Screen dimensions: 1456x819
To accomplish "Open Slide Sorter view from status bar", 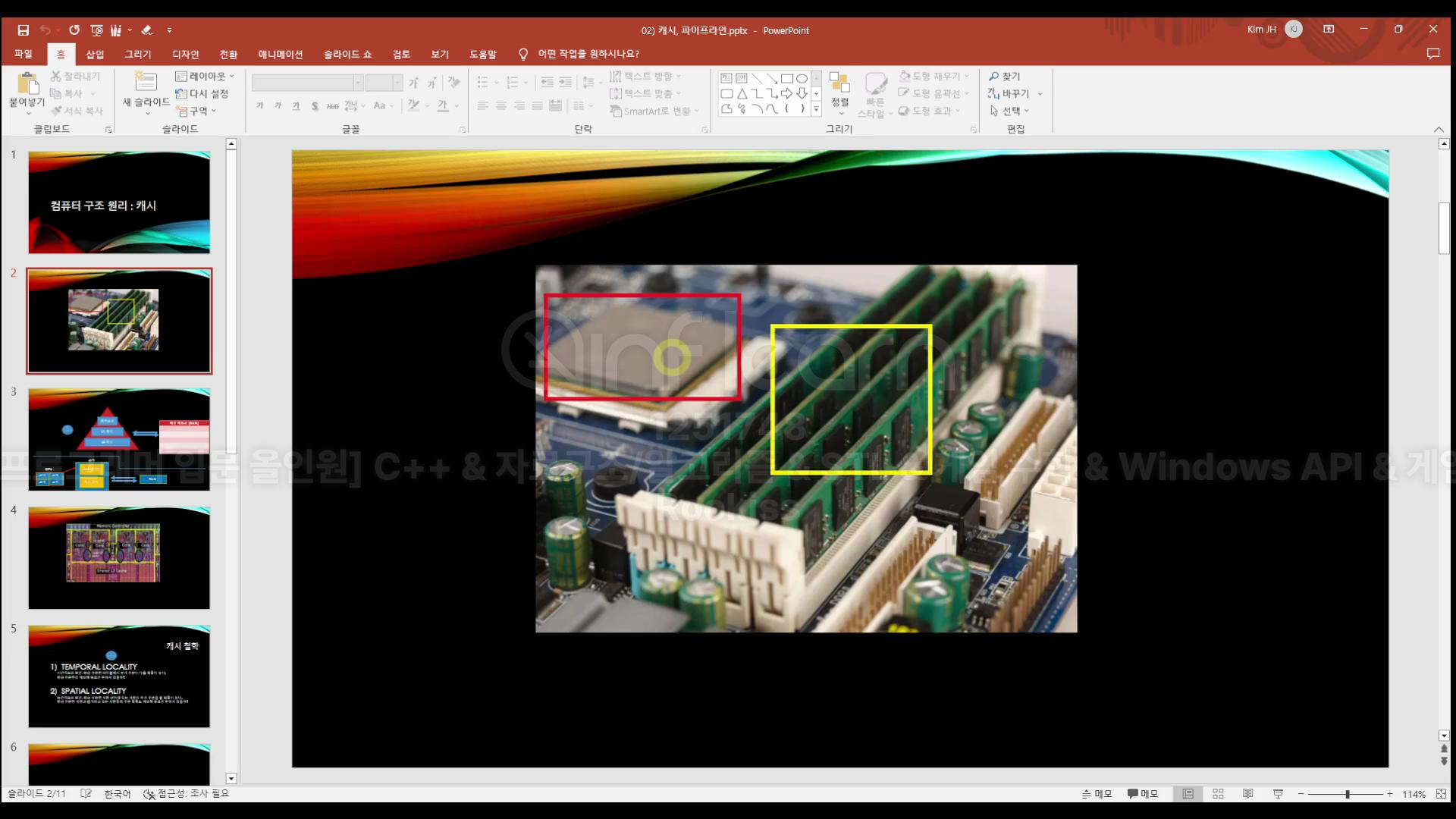I will [x=1218, y=793].
